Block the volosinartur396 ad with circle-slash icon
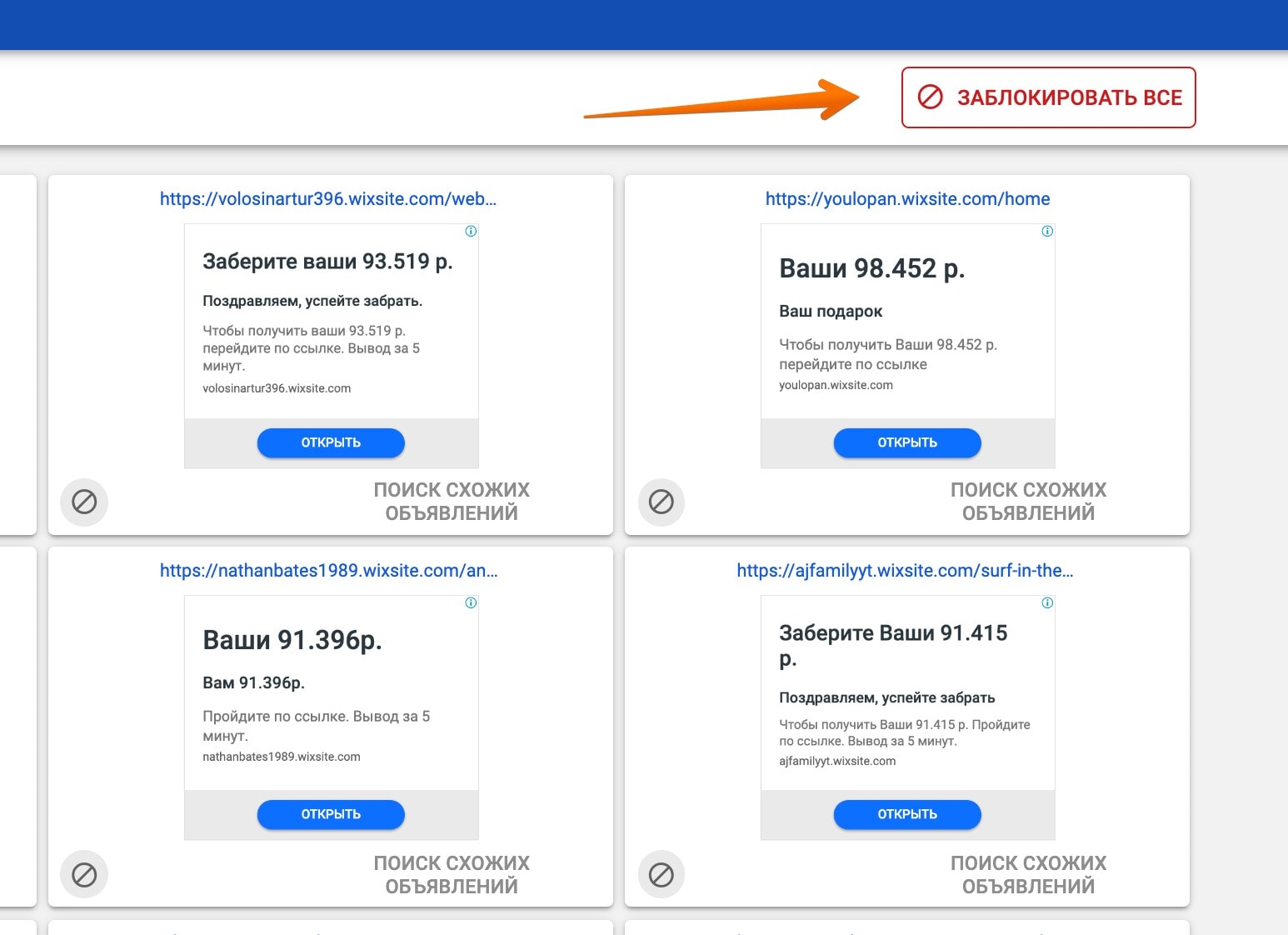The image size is (1288, 935). click(84, 502)
